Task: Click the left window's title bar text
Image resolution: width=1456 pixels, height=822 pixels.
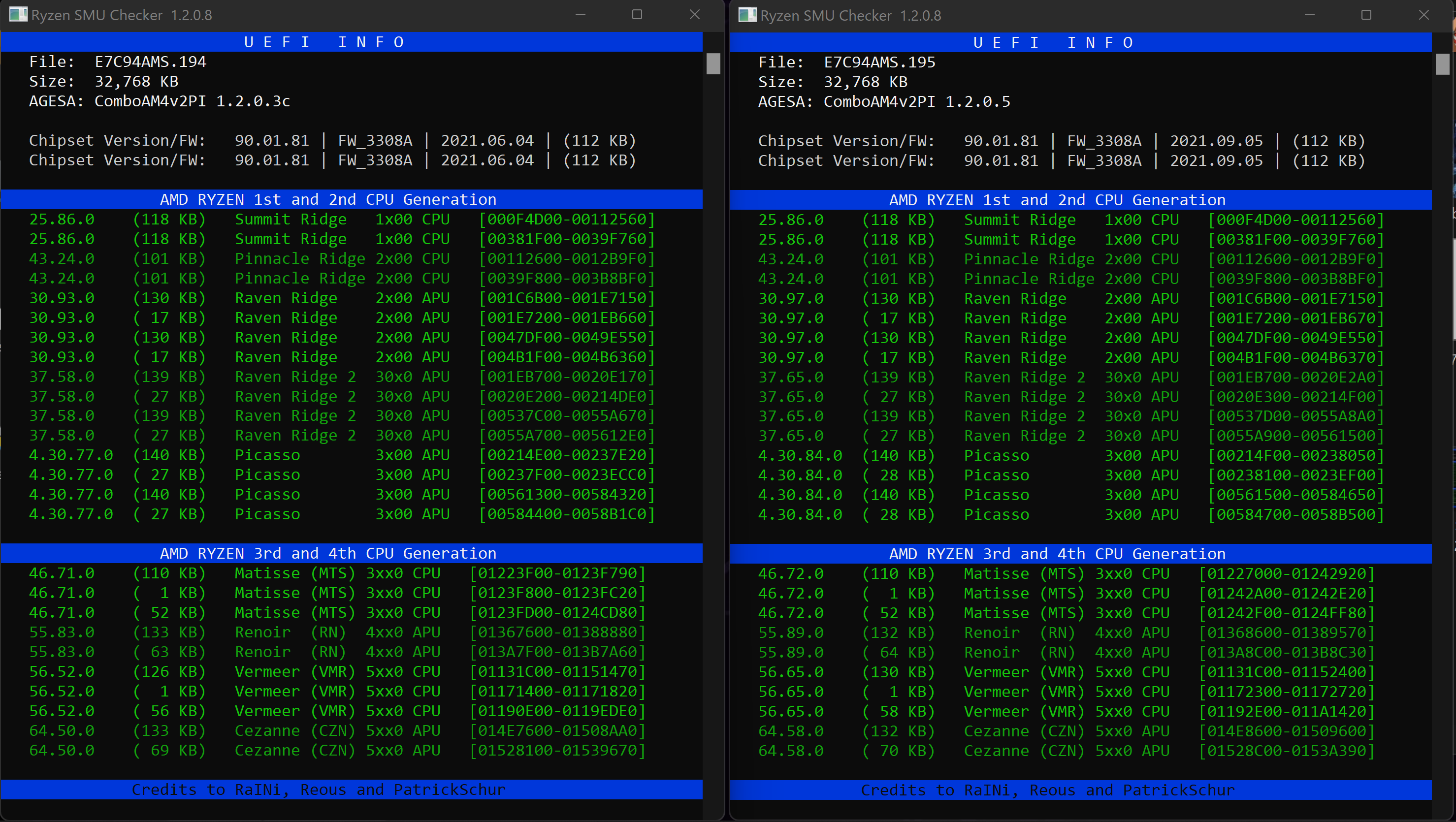Action: coord(122,15)
